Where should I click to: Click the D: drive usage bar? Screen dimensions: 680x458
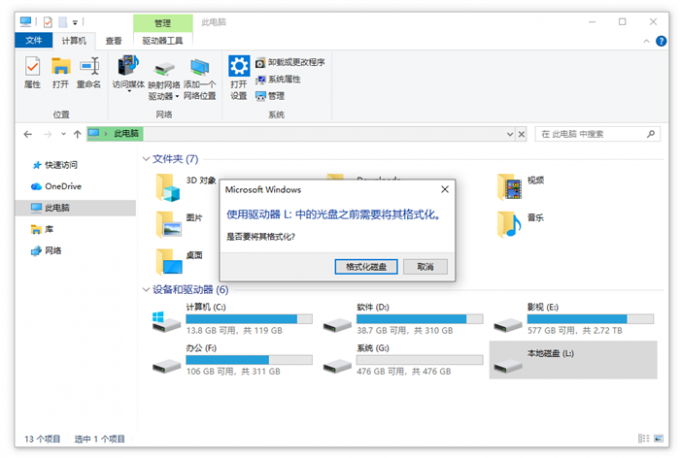(x=420, y=319)
